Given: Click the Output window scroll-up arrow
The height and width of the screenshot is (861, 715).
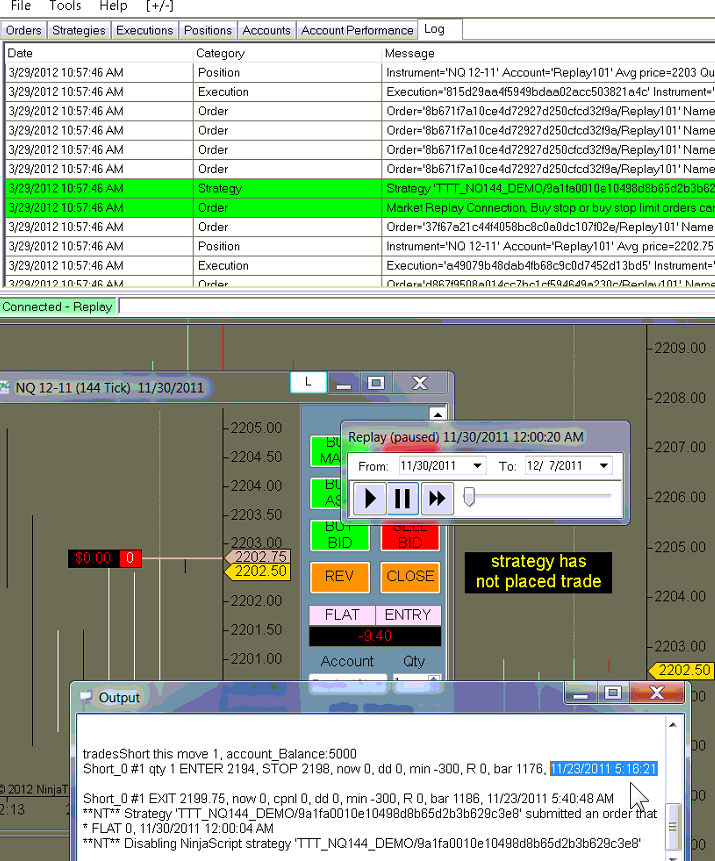Looking at the screenshot, I should tap(673, 725).
